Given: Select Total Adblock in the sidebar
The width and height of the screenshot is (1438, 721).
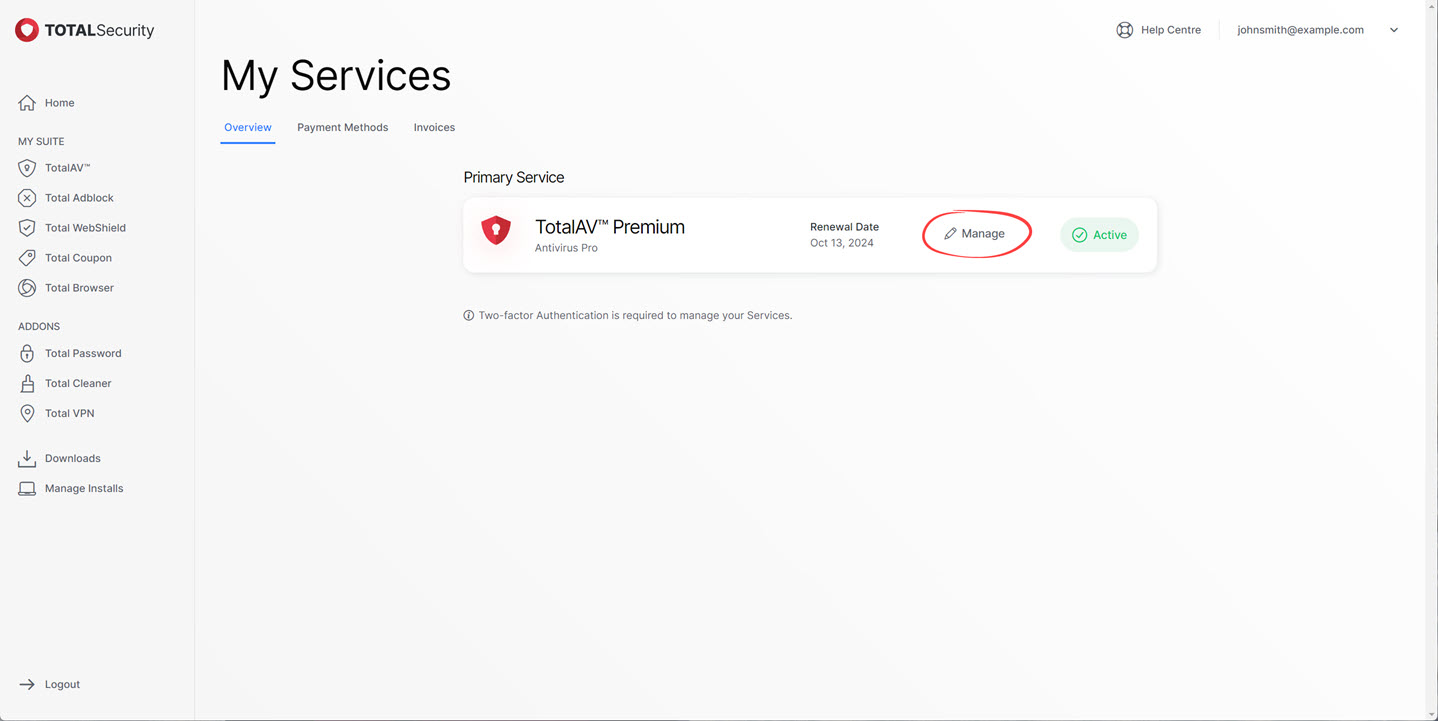Looking at the screenshot, I should tap(79, 197).
